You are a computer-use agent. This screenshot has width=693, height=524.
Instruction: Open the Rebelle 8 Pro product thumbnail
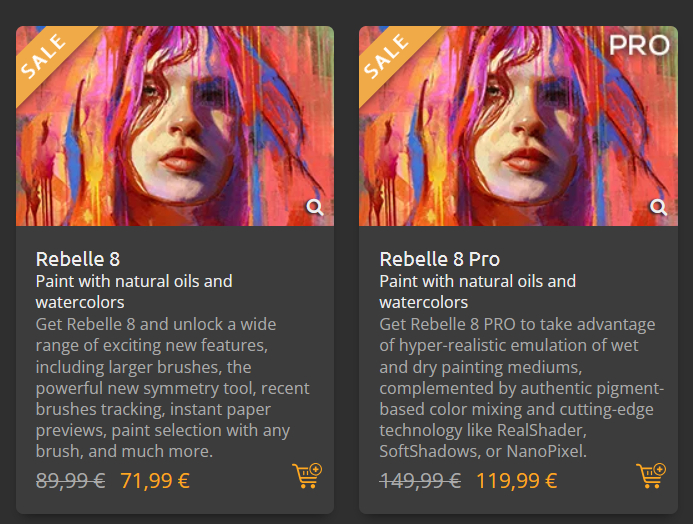point(519,125)
